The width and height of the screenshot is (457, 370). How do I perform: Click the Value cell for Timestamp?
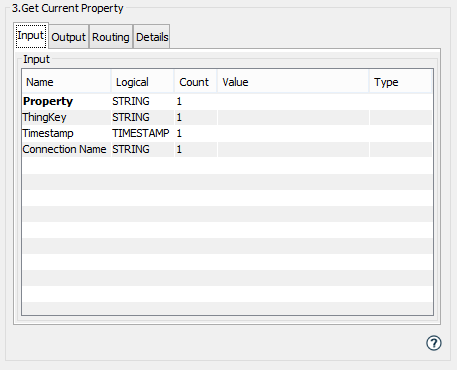(293, 133)
